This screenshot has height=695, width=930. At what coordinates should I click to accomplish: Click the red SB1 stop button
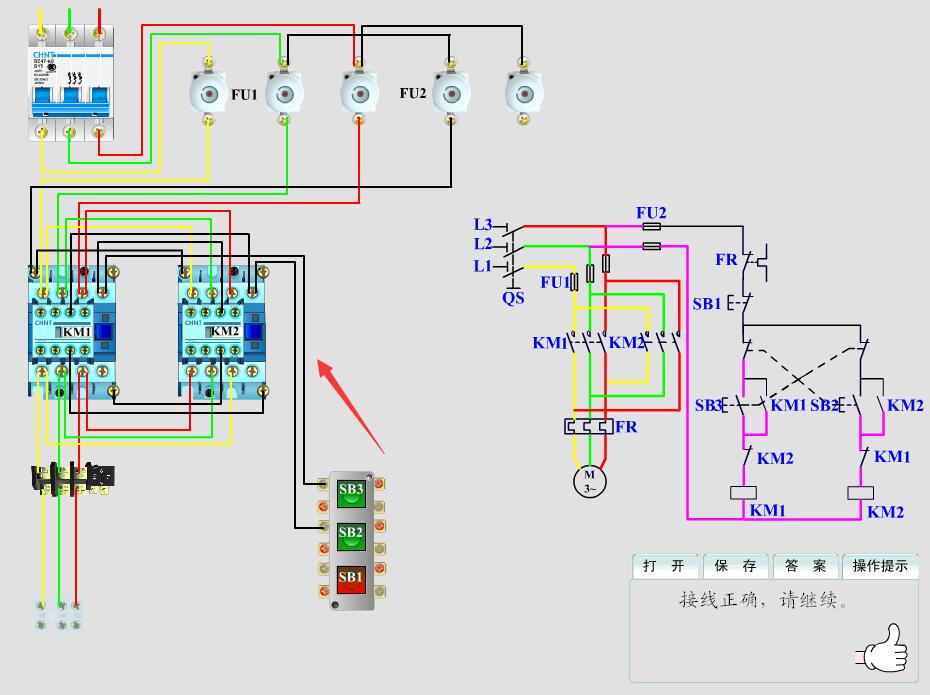coord(351,579)
